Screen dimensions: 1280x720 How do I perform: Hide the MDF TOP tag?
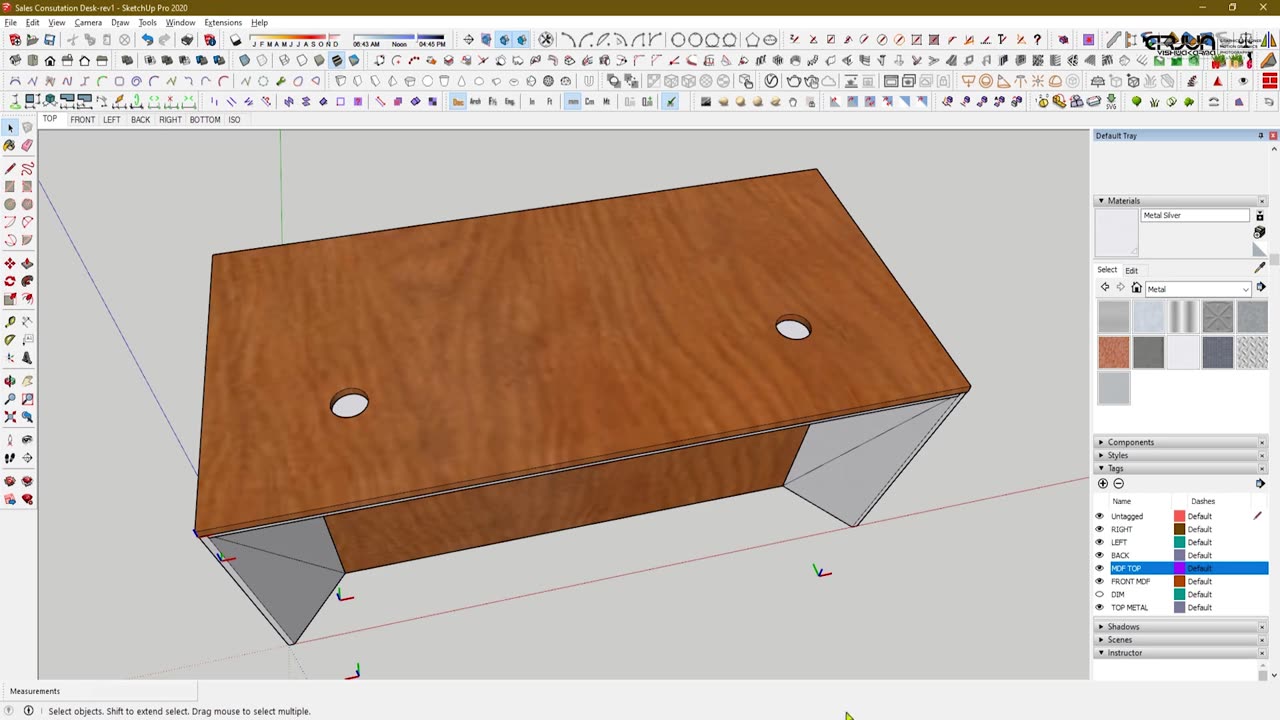(1100, 568)
